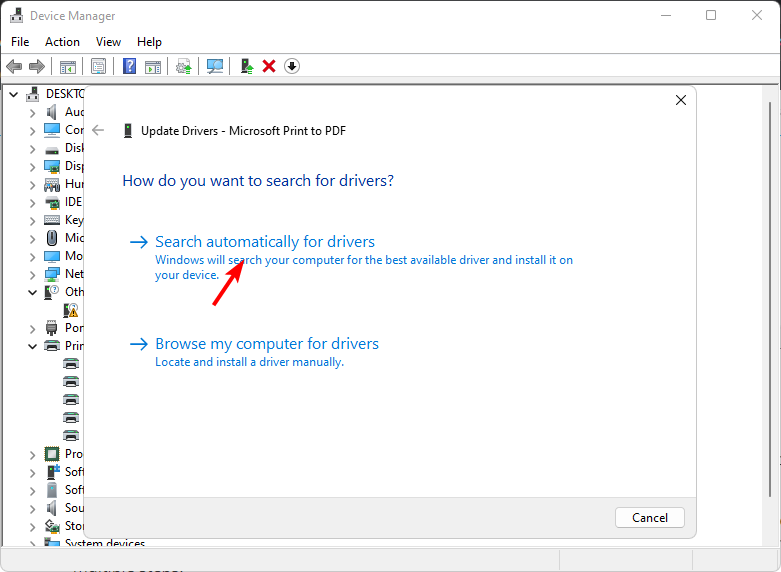The width and height of the screenshot is (781, 572).
Task: Select the unknown device with yellow warning icon
Action: (71, 310)
